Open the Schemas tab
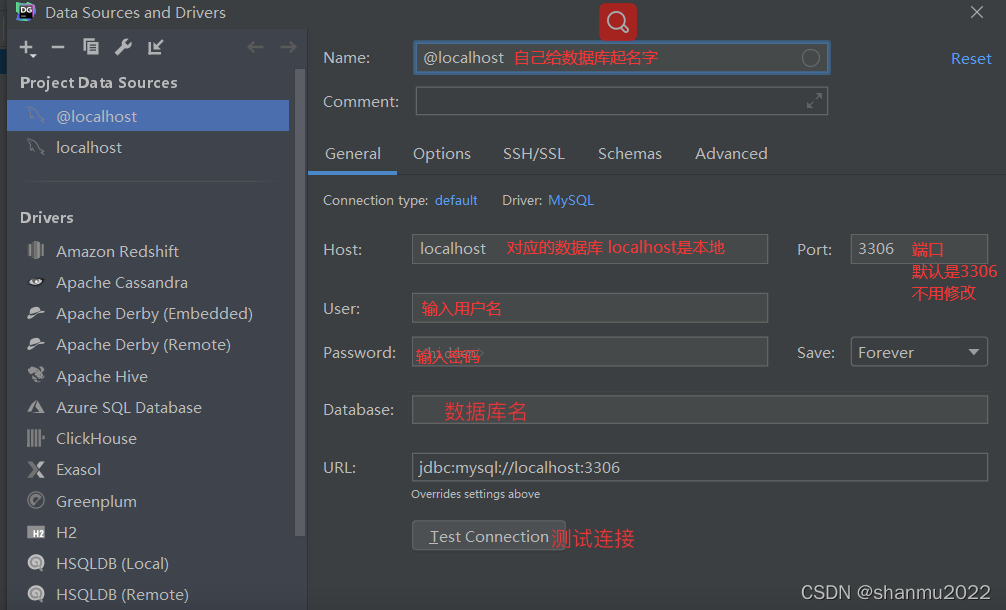The height and width of the screenshot is (610, 1006). [x=629, y=154]
